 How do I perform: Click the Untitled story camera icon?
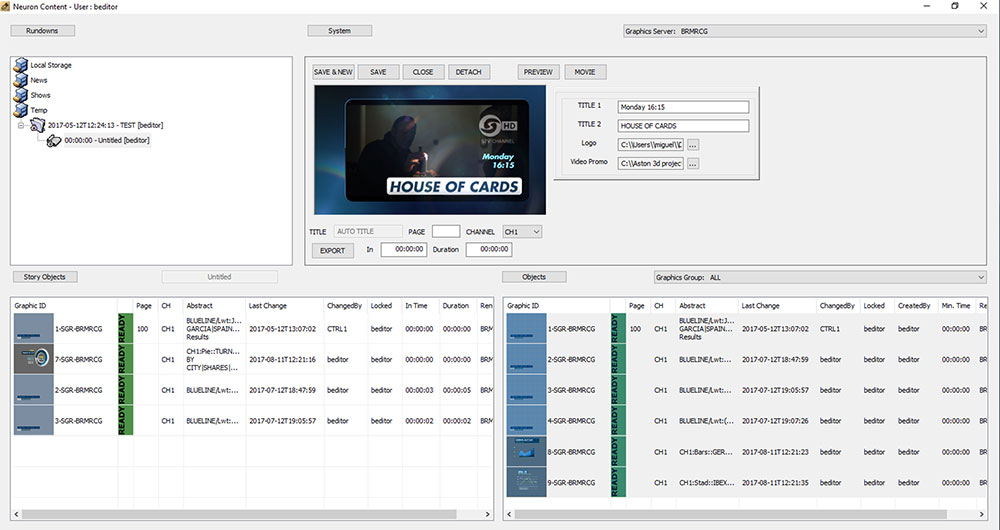tap(54, 140)
